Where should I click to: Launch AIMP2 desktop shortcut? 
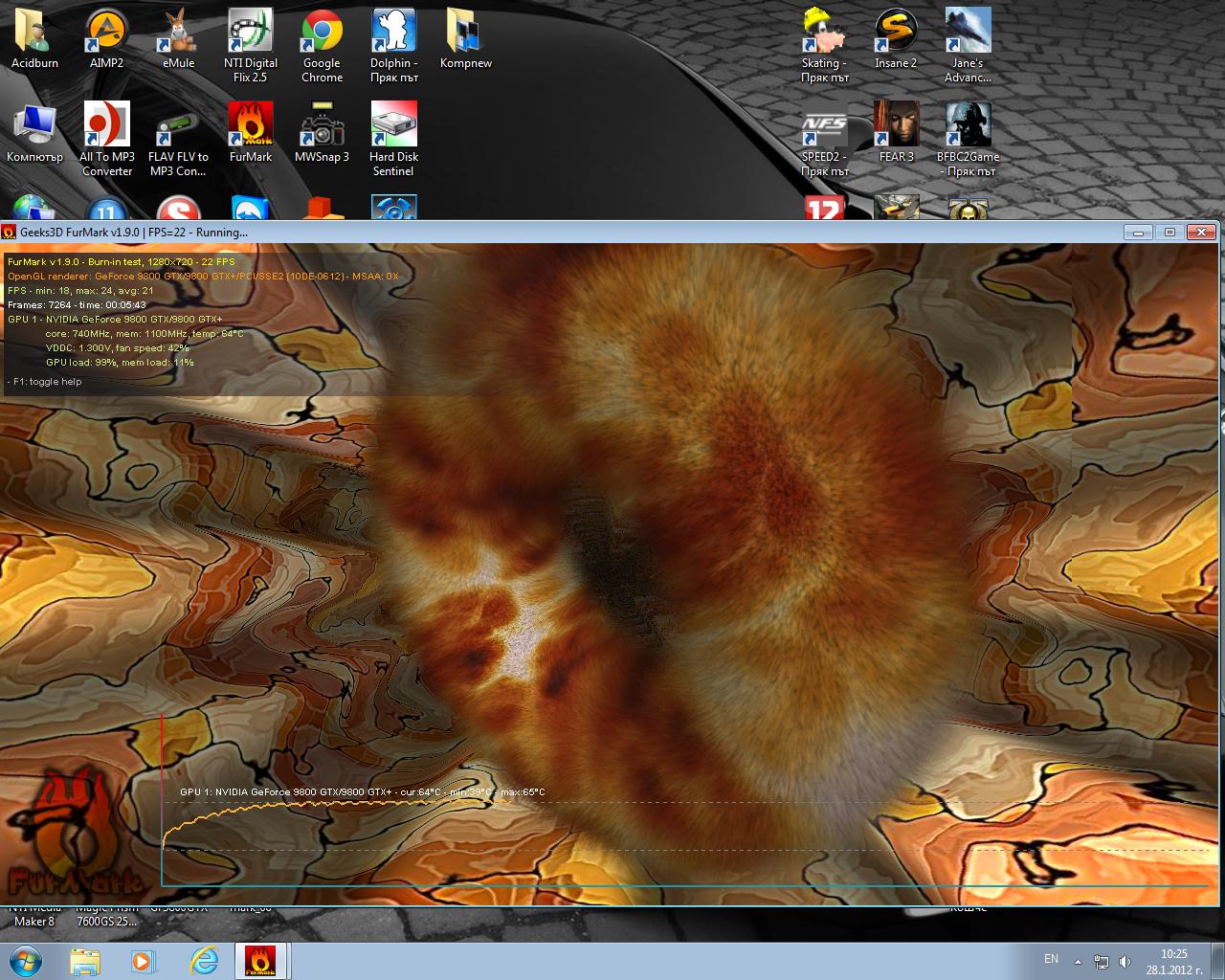(106, 39)
